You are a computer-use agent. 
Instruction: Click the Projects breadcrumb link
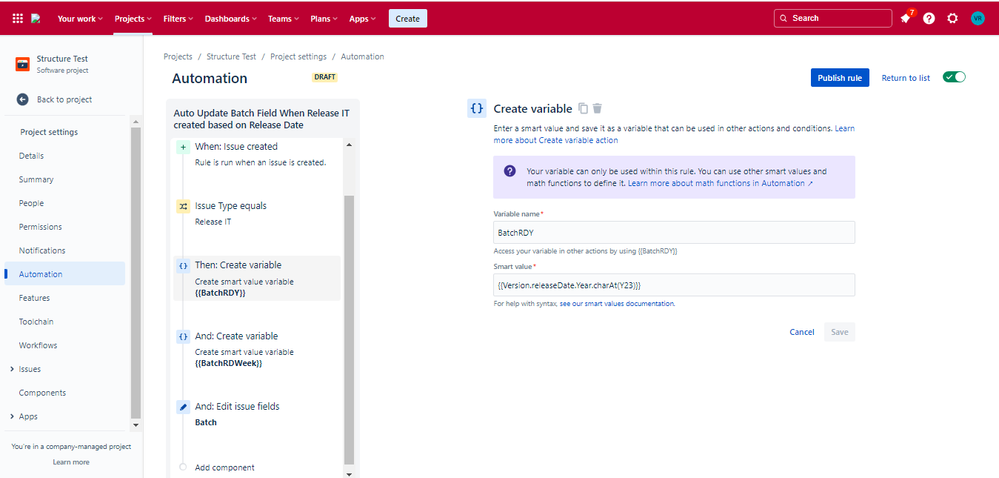tap(178, 57)
